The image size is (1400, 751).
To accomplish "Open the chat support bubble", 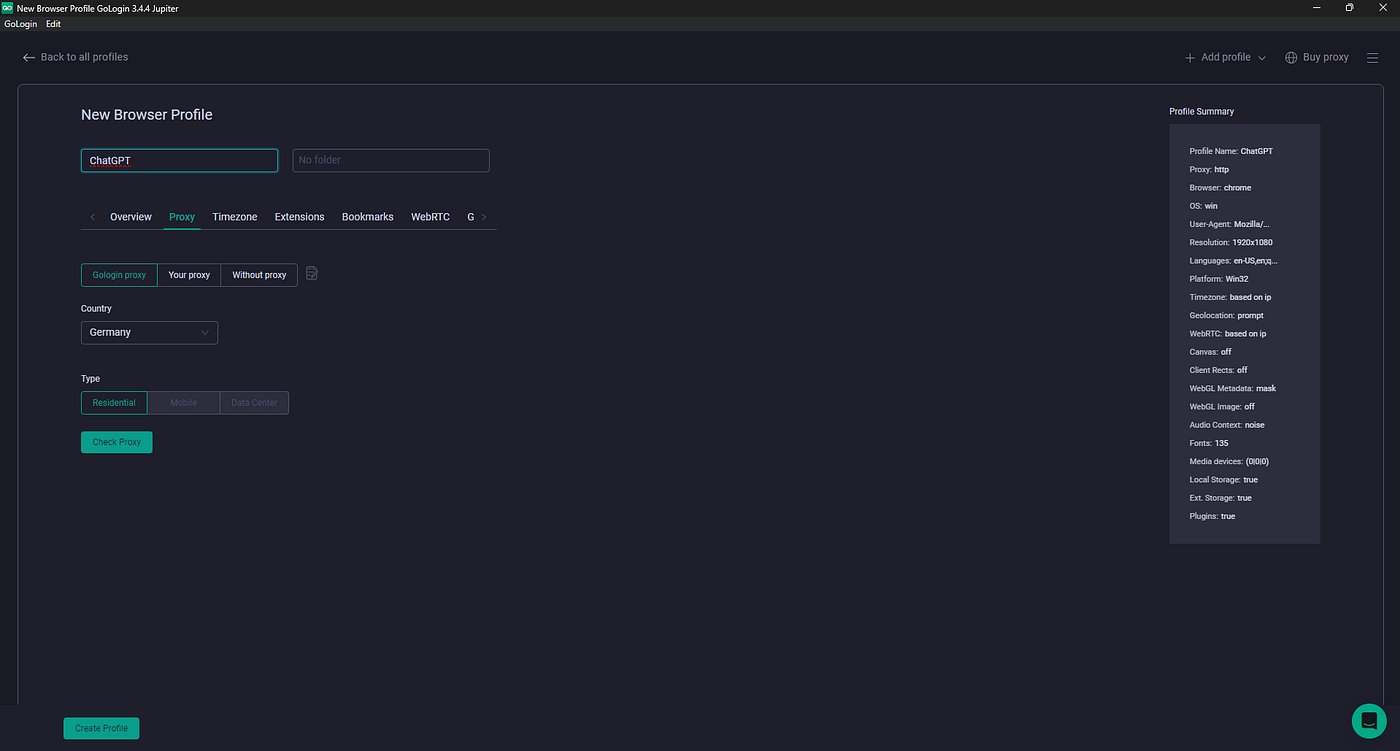I will [x=1368, y=720].
